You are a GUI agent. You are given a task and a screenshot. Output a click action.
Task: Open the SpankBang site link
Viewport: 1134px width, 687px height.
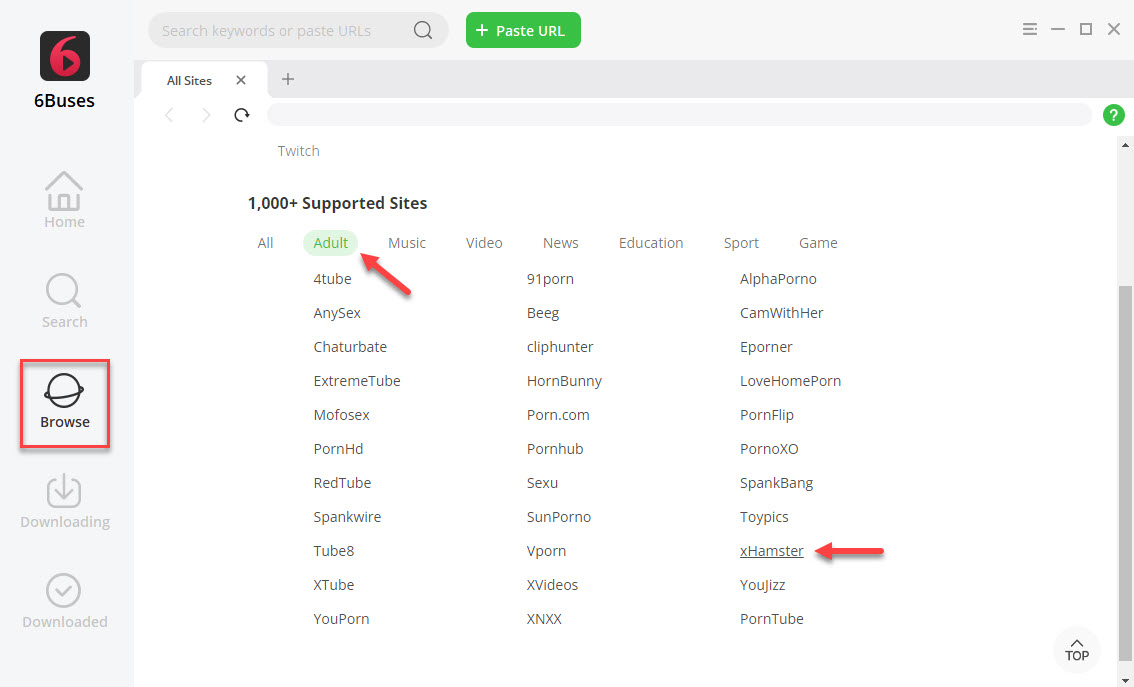776,483
